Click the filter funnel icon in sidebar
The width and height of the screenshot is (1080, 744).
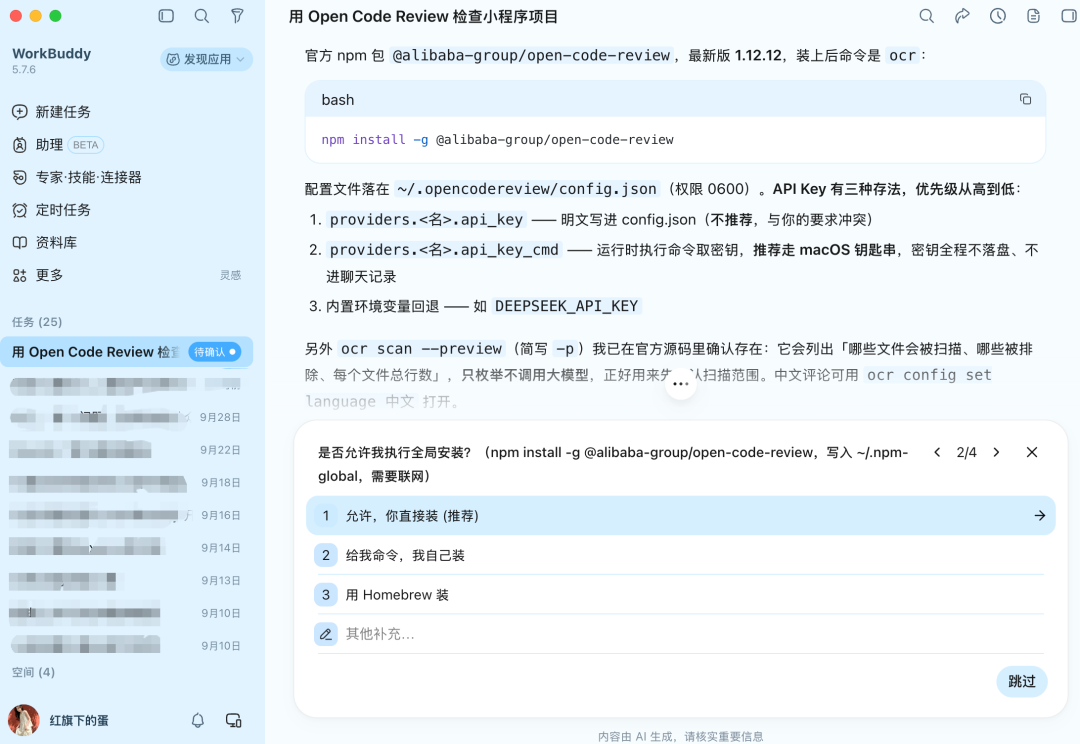click(x=237, y=16)
